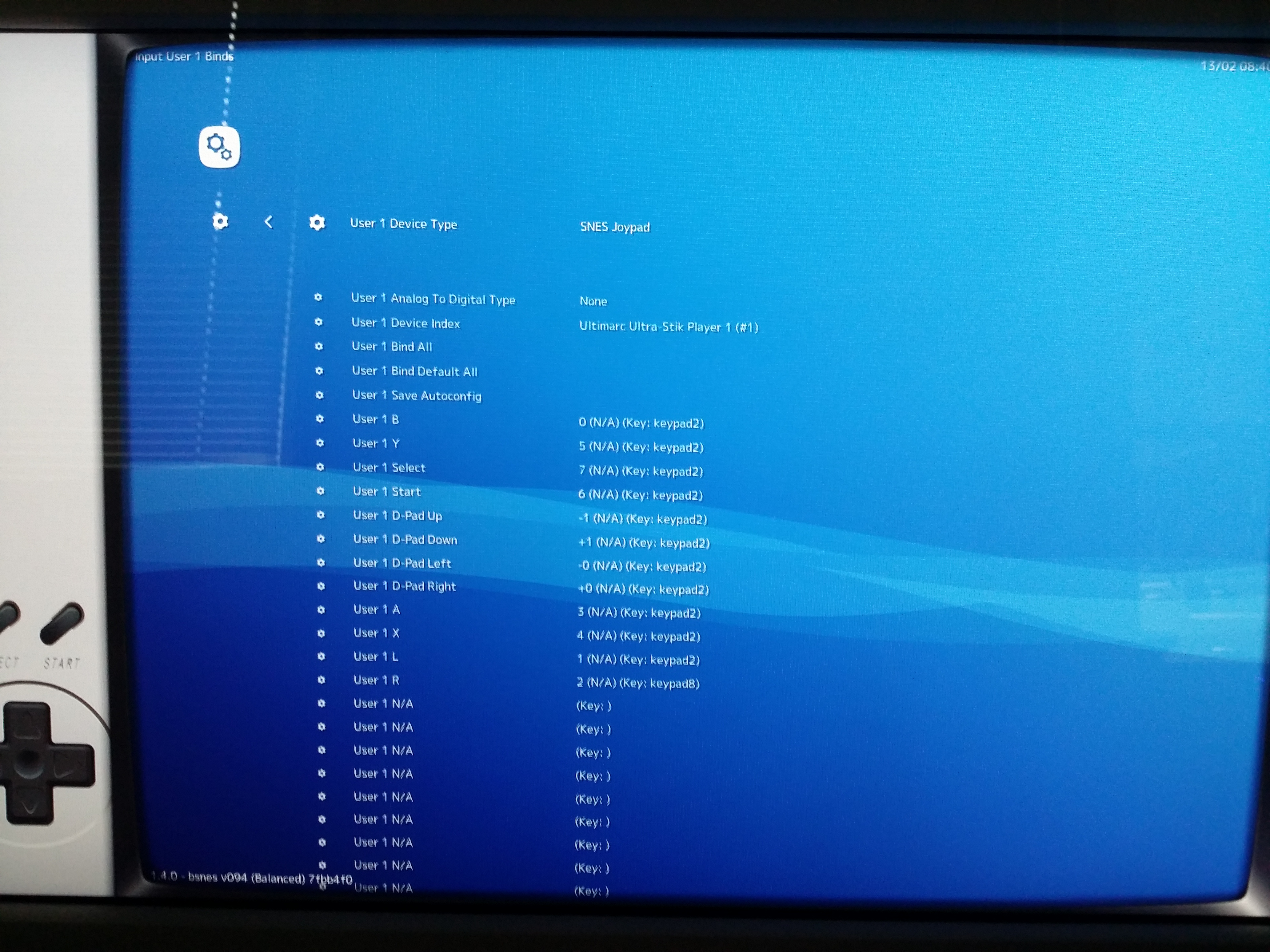Select User 1 Select binding row
This screenshot has width=1270, height=952.
click(x=389, y=468)
